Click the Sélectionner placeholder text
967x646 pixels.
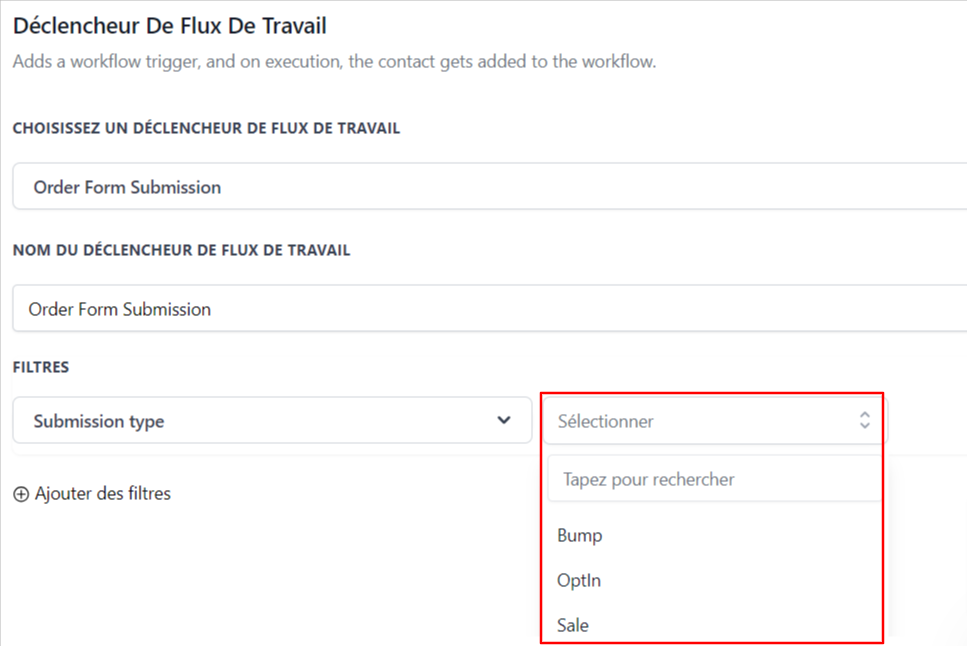point(606,421)
